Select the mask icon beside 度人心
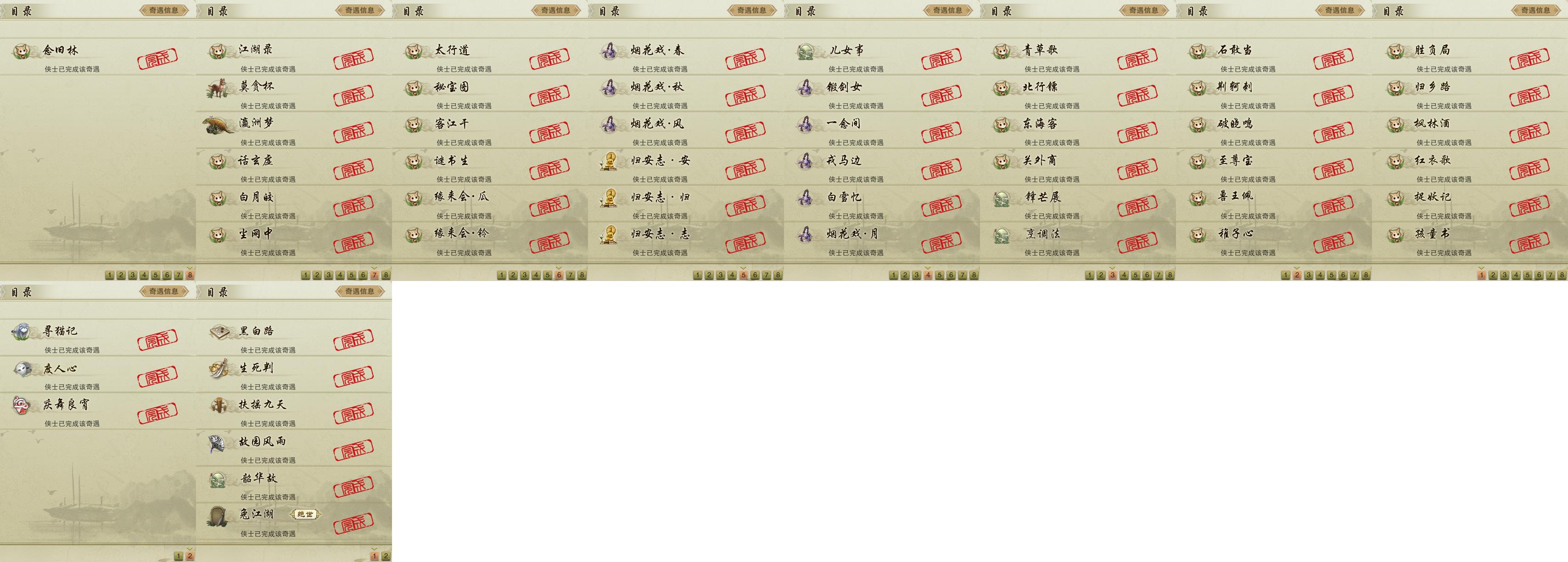Image resolution: width=1568 pixels, height=562 pixels. [22, 369]
